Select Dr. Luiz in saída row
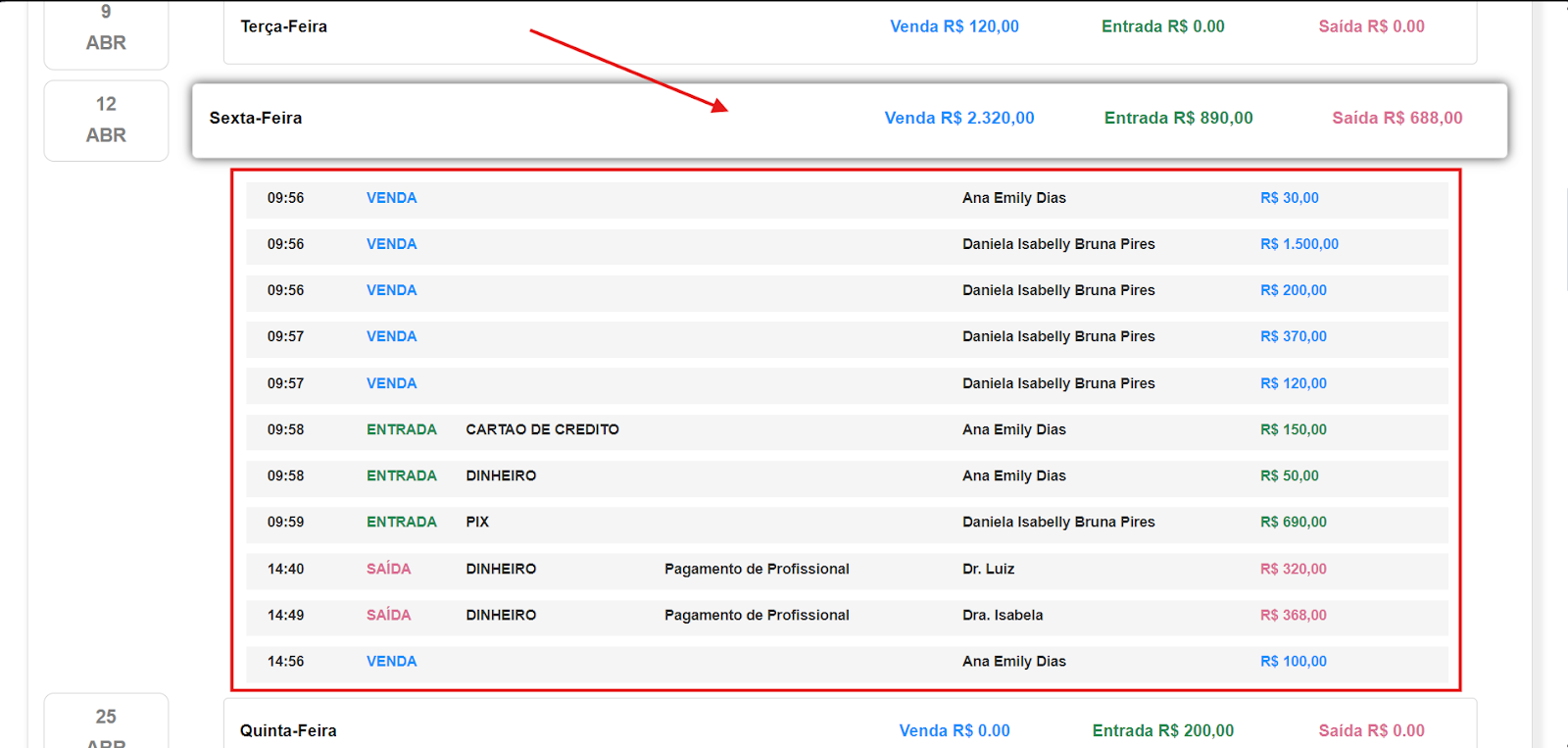This screenshot has width=1568, height=748. (988, 569)
